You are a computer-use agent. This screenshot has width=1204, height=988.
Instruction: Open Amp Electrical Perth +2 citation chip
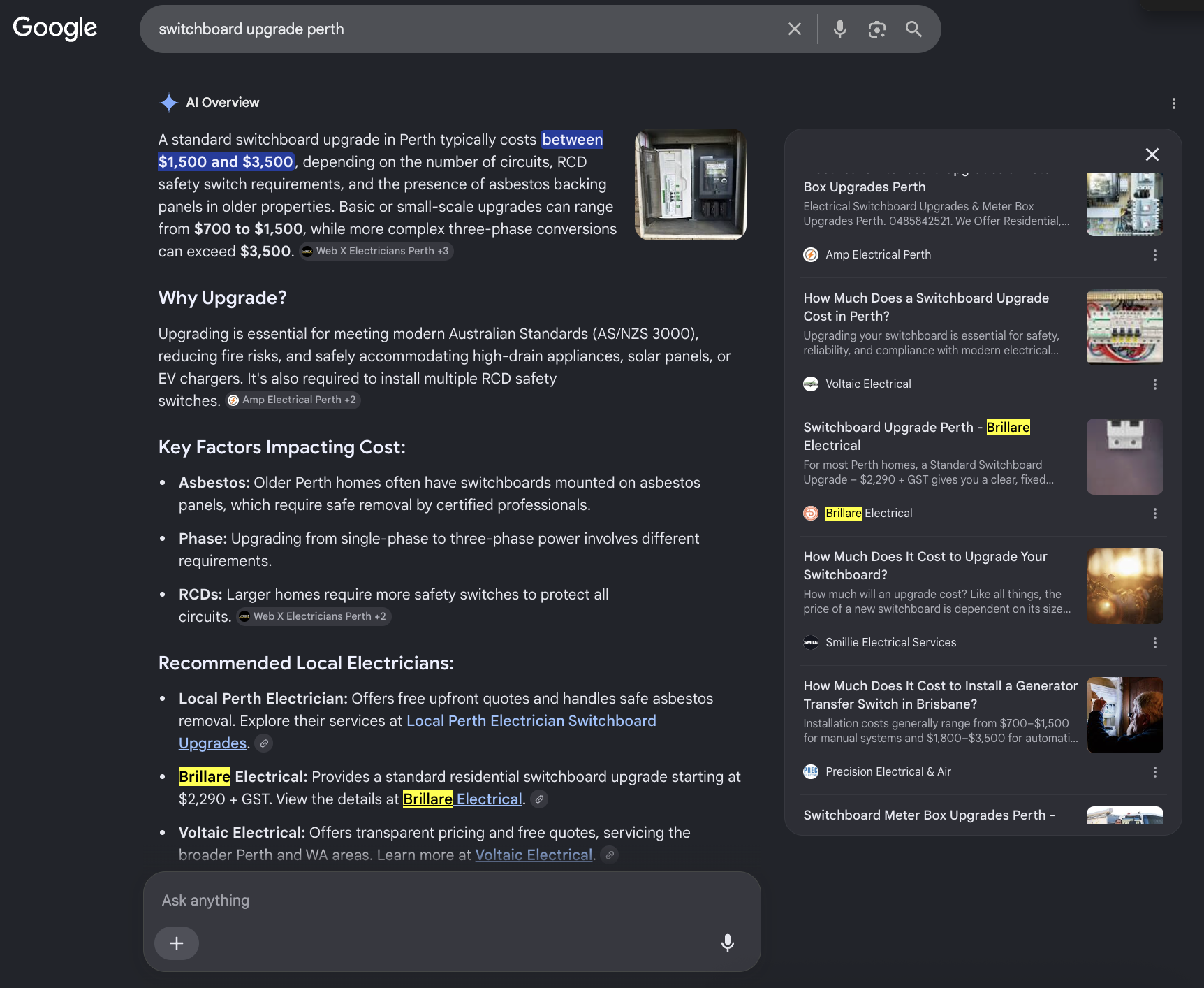293,400
